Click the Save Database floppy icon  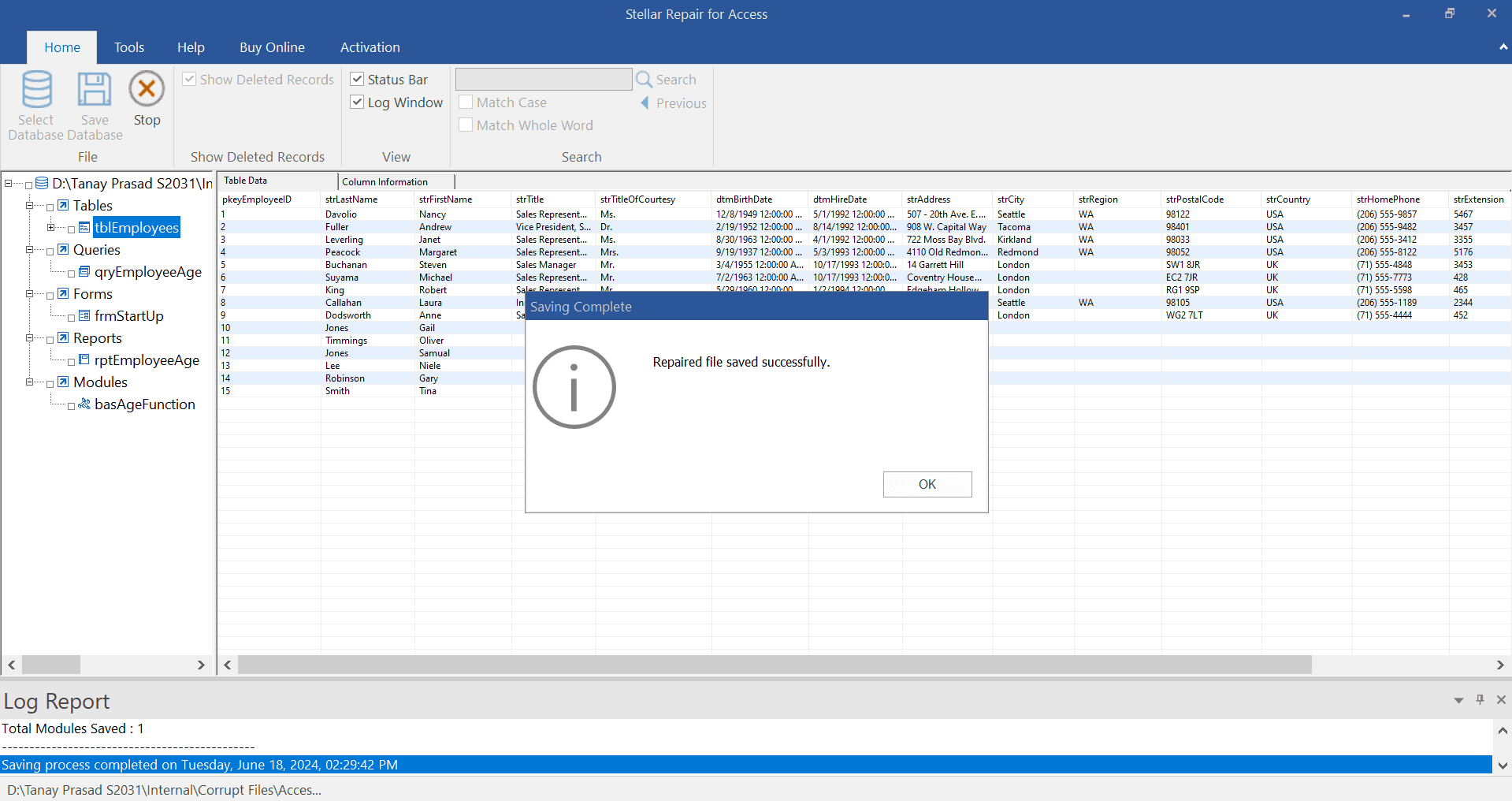pos(95,90)
